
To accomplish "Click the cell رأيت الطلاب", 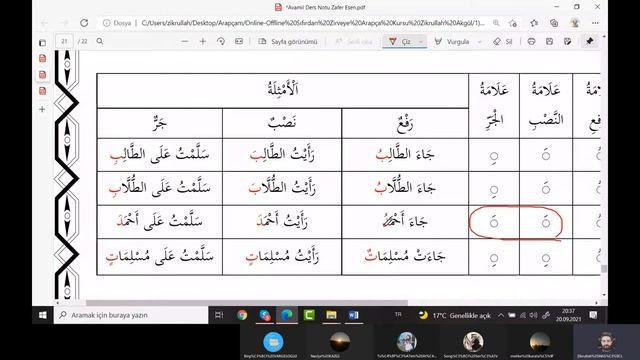I will coord(282,188).
